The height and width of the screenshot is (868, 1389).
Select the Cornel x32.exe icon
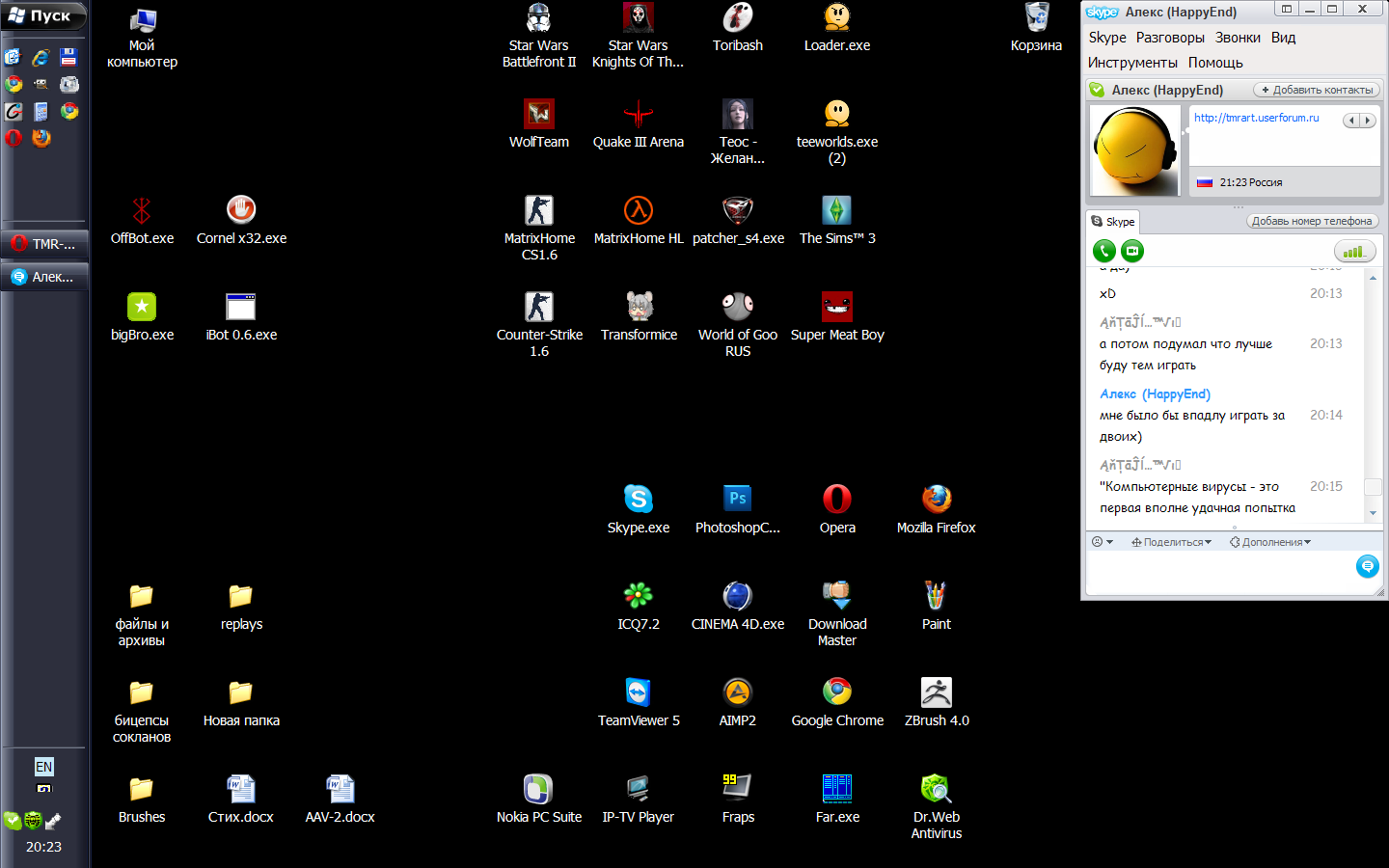tap(241, 221)
